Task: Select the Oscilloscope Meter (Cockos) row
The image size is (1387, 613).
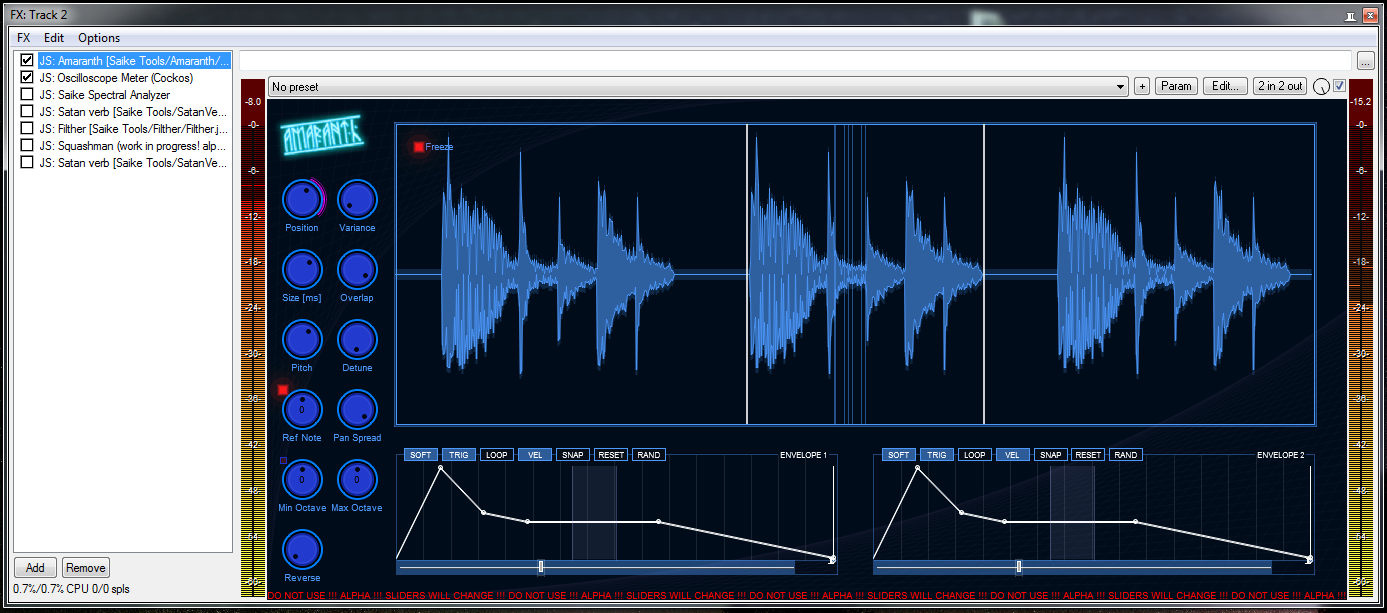Action: pyautogui.click(x=116, y=77)
